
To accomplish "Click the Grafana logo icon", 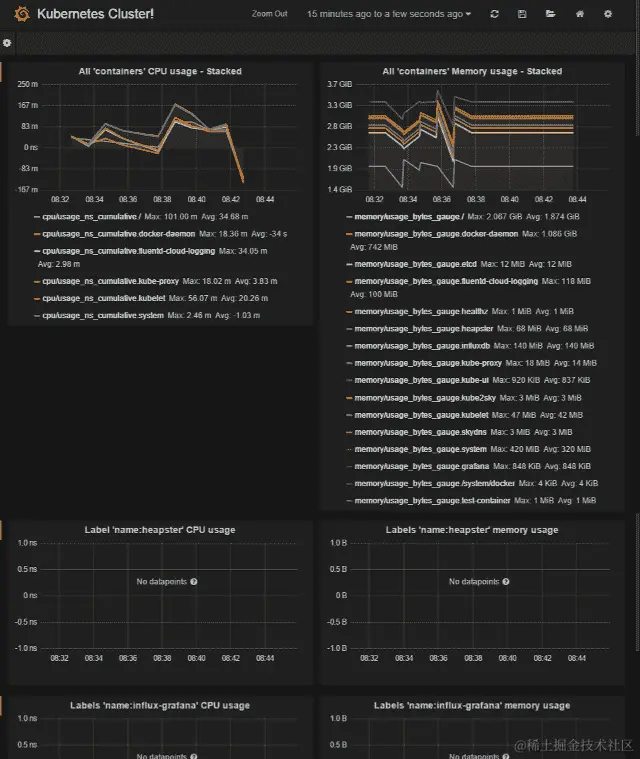I will point(22,14).
